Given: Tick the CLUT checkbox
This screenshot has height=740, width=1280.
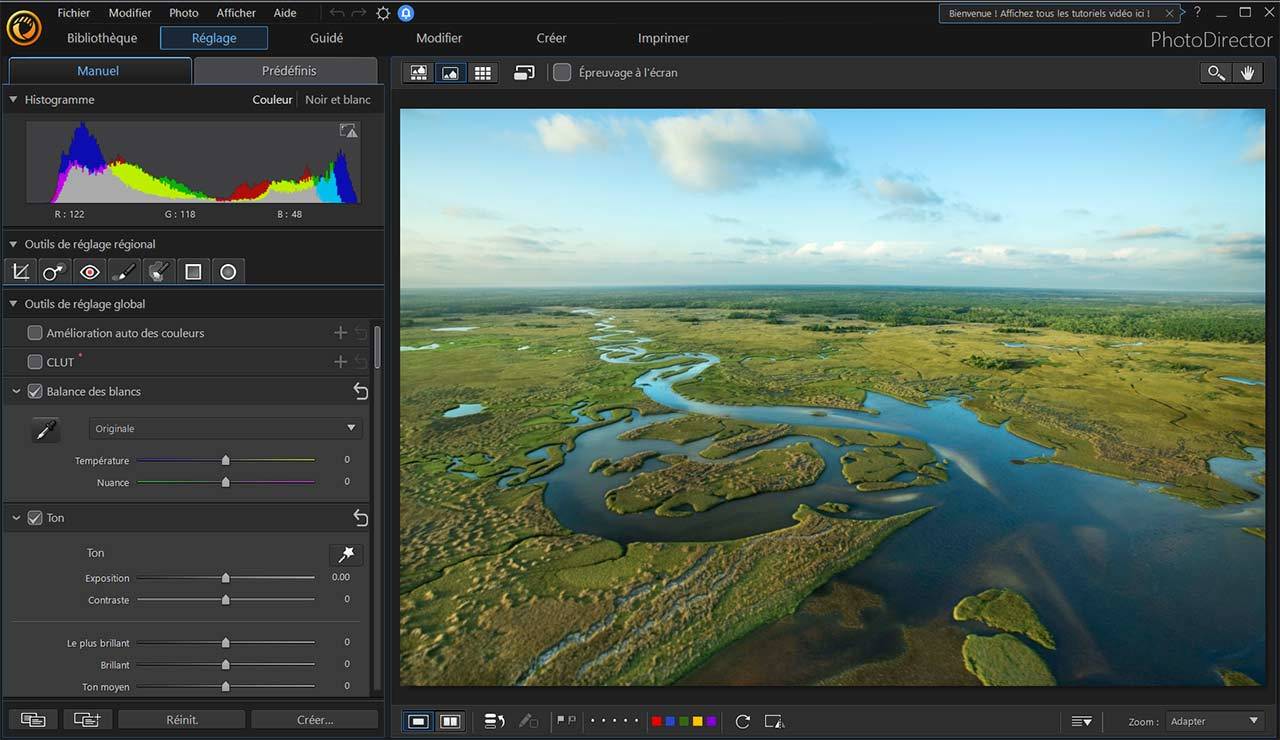Looking at the screenshot, I should coord(35,362).
